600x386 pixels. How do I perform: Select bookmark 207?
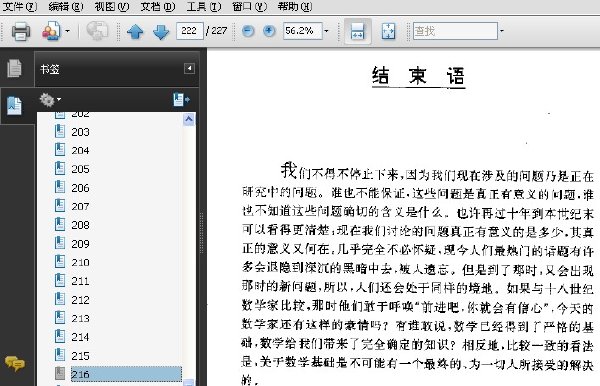click(80, 207)
